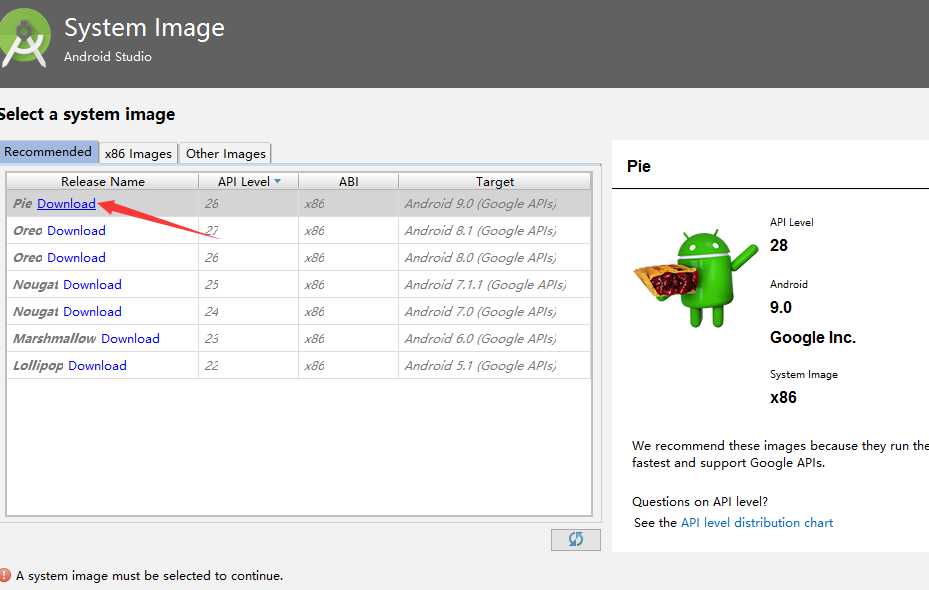The image size is (929, 590).
Task: Download the Lollipop system image
Action: click(98, 365)
